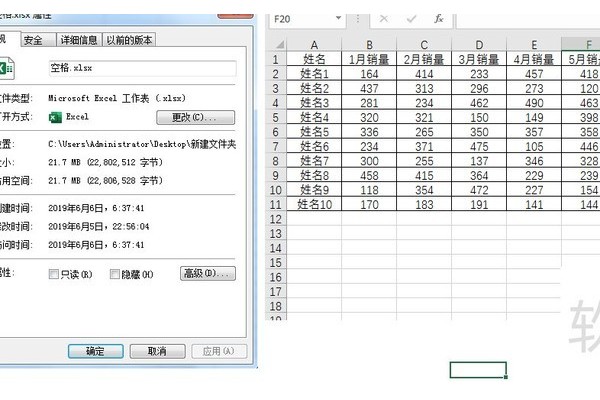Image resolution: width=600 pixels, height=400 pixels.
Task: Click the 应用(A) button
Action: pos(219,351)
